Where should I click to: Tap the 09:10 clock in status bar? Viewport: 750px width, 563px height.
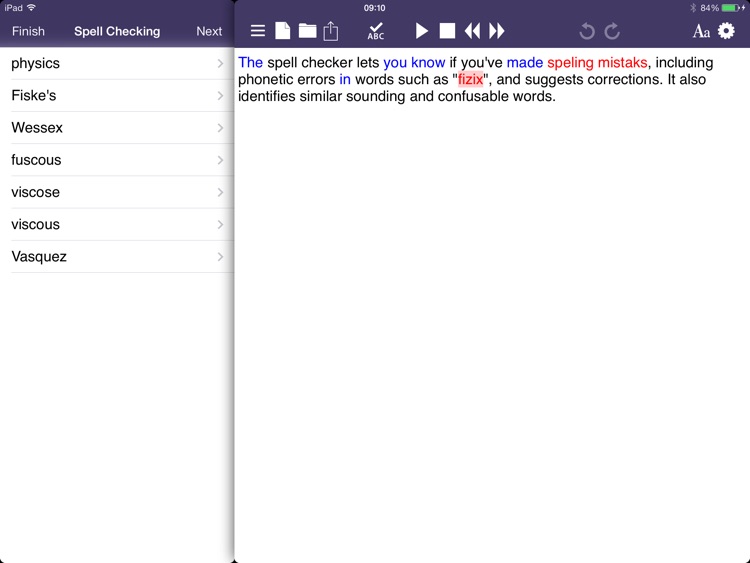(375, 8)
